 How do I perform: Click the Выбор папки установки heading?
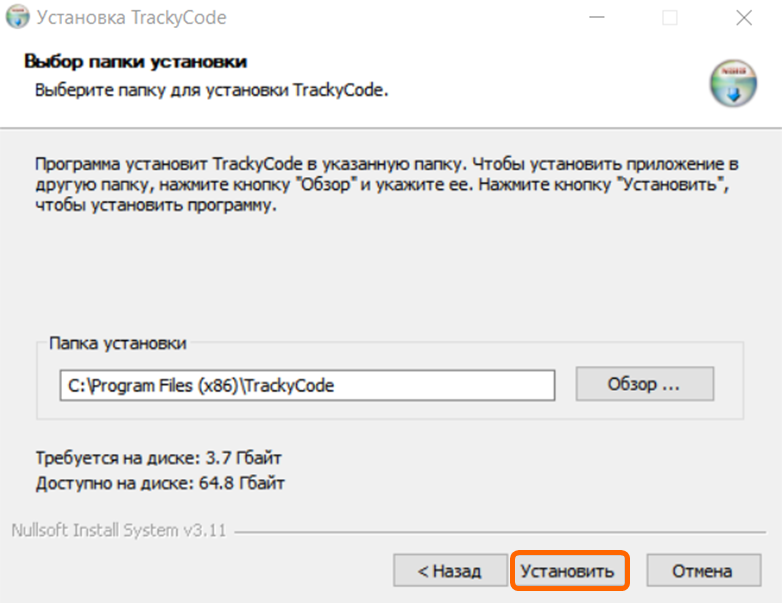[x=135, y=62]
